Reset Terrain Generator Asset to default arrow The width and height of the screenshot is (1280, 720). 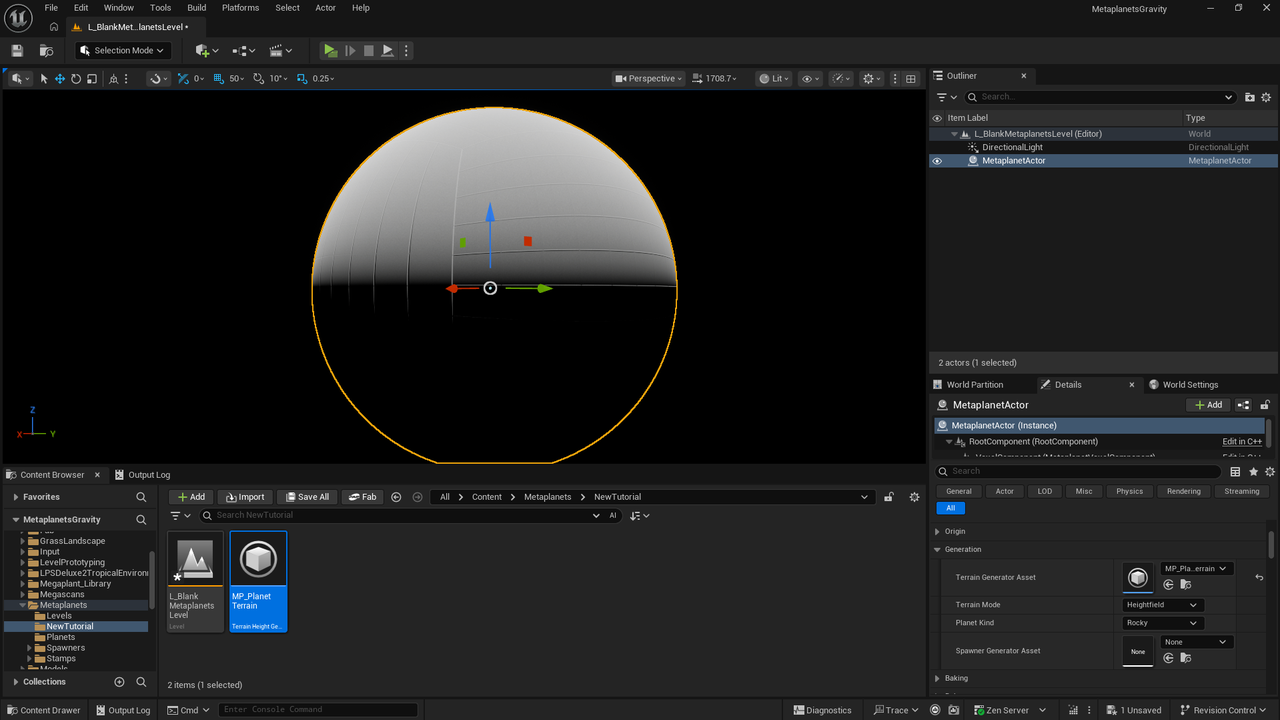point(1258,577)
